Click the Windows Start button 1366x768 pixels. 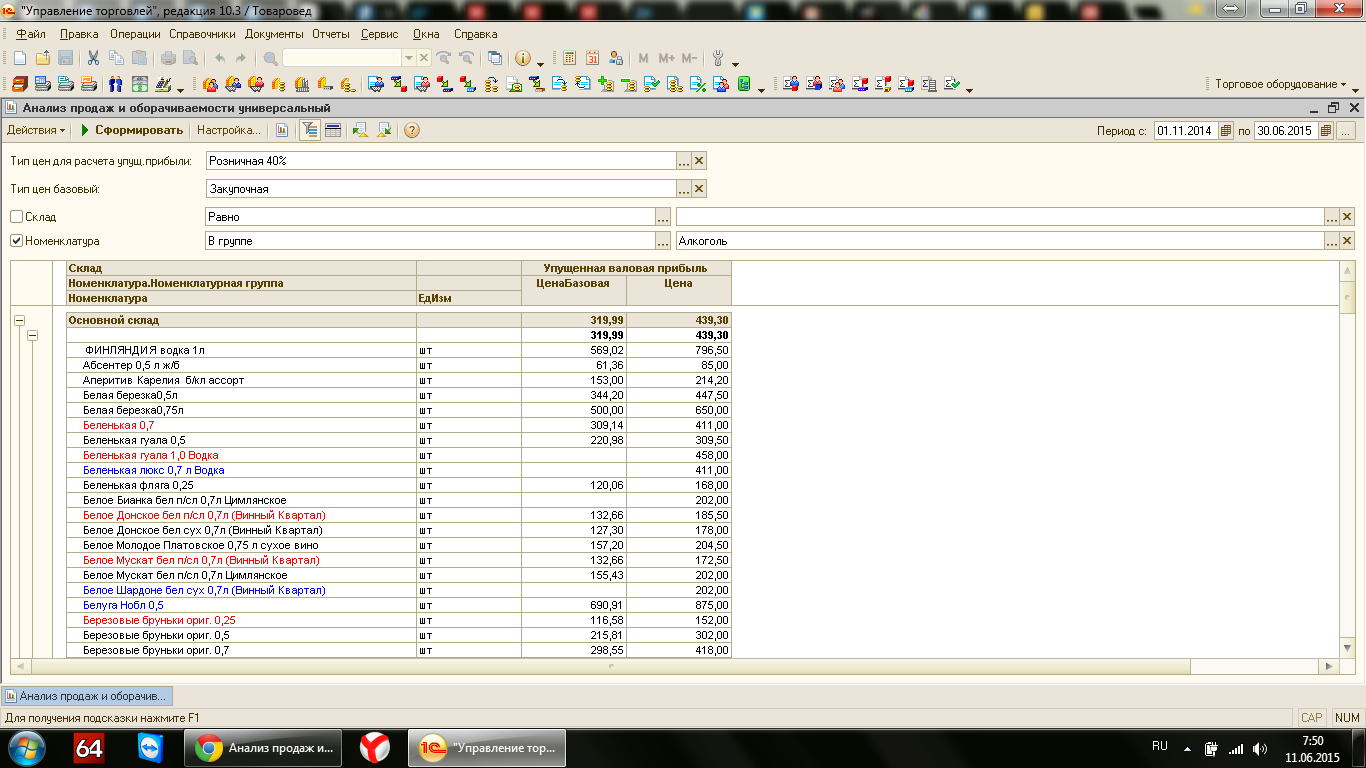pyautogui.click(x=26, y=747)
